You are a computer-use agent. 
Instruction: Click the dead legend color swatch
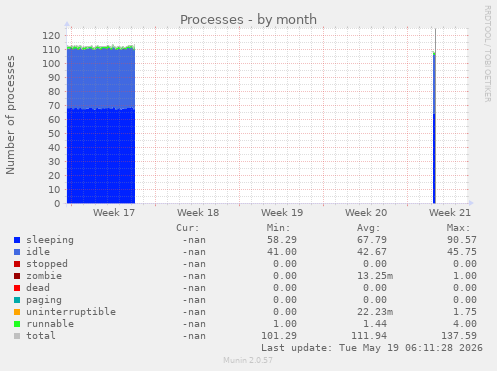[17, 288]
